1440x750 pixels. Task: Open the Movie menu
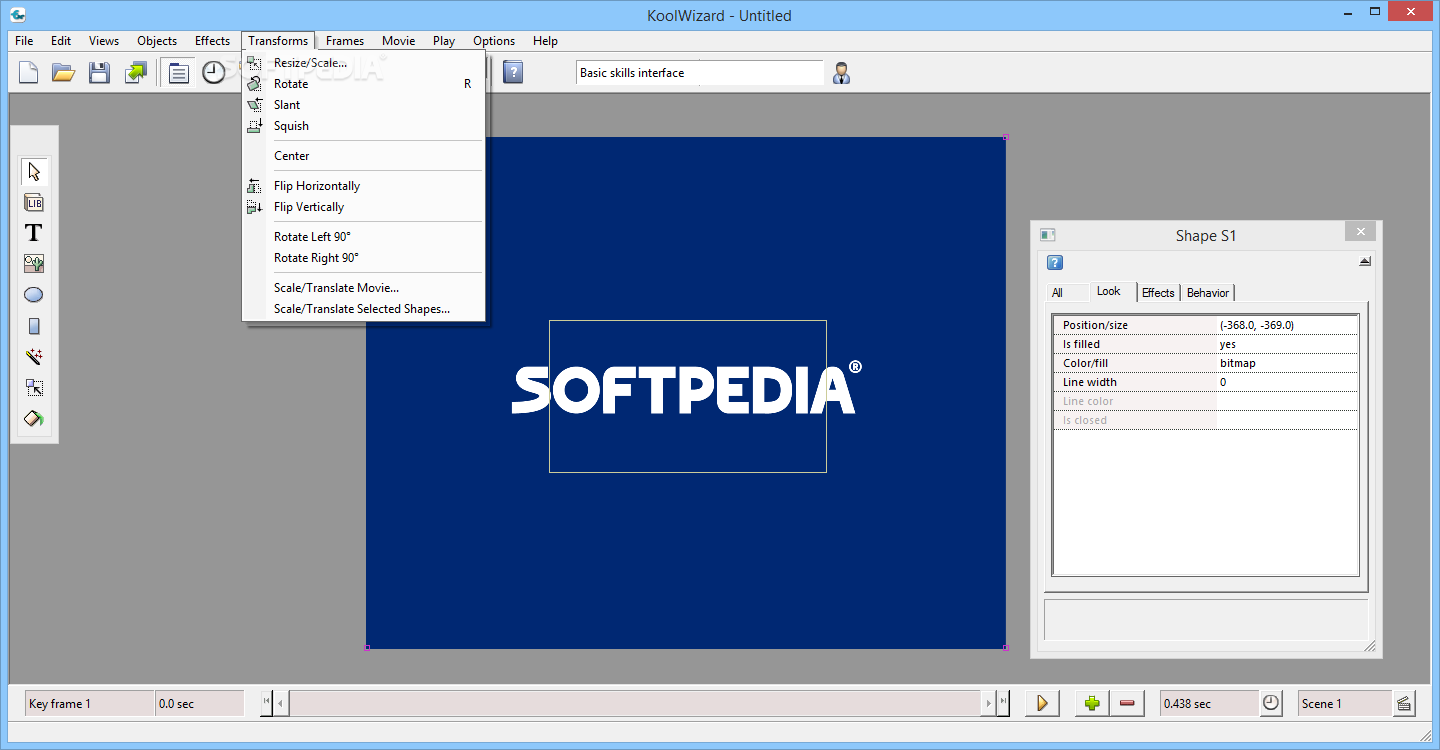pyautogui.click(x=398, y=41)
